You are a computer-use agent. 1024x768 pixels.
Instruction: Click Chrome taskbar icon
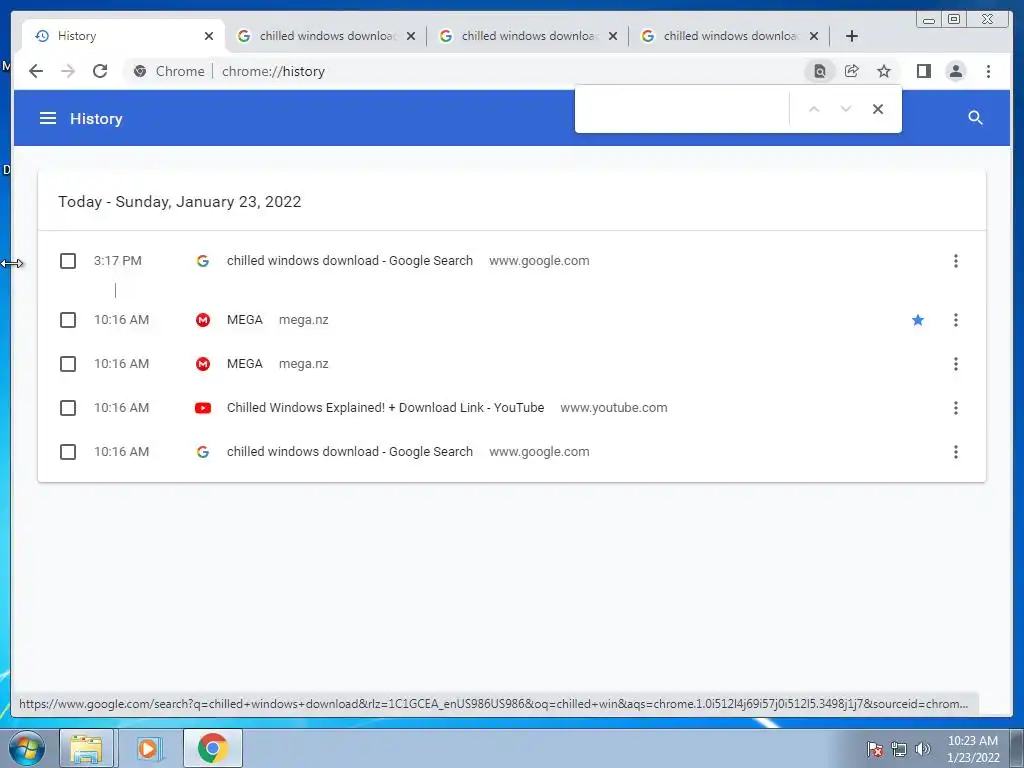point(213,748)
